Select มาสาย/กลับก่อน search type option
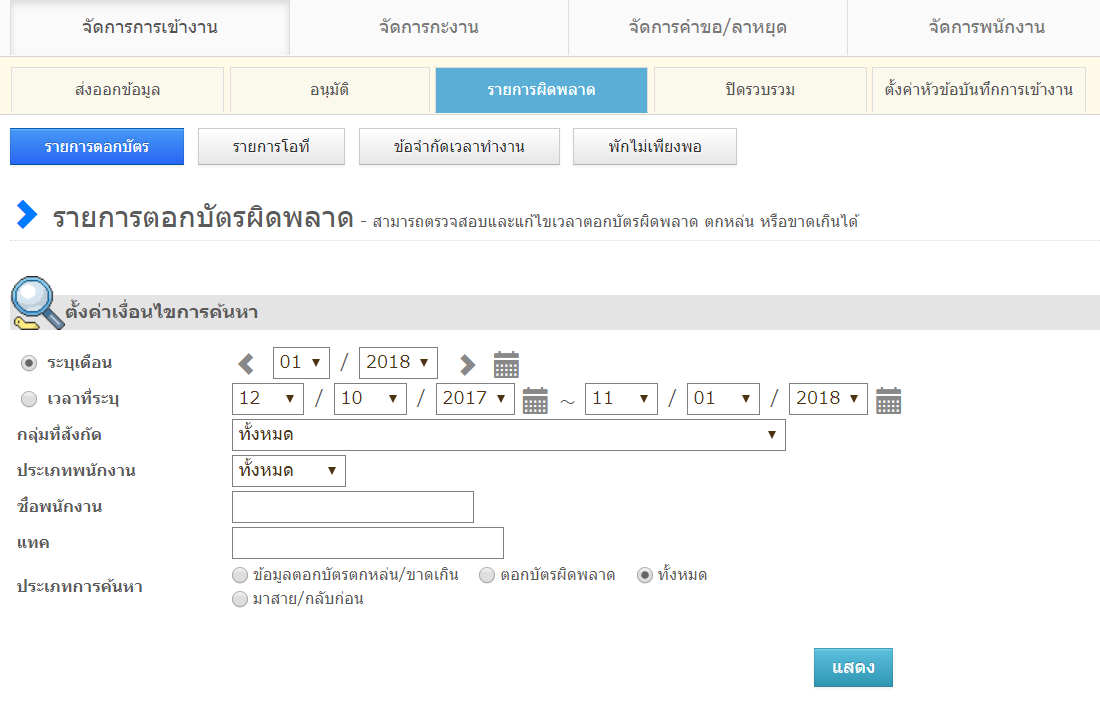Screen dimensions: 1100x706 tap(239, 599)
